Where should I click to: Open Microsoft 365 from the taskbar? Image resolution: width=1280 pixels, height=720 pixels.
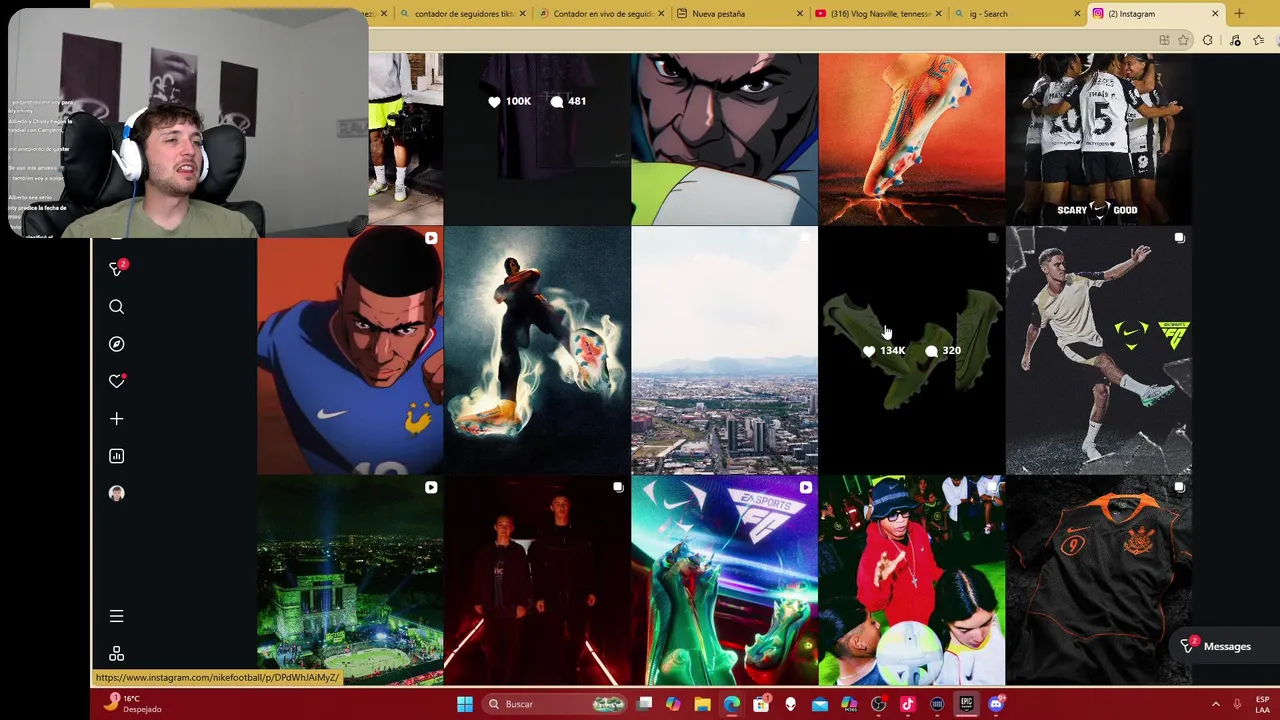[x=849, y=704]
